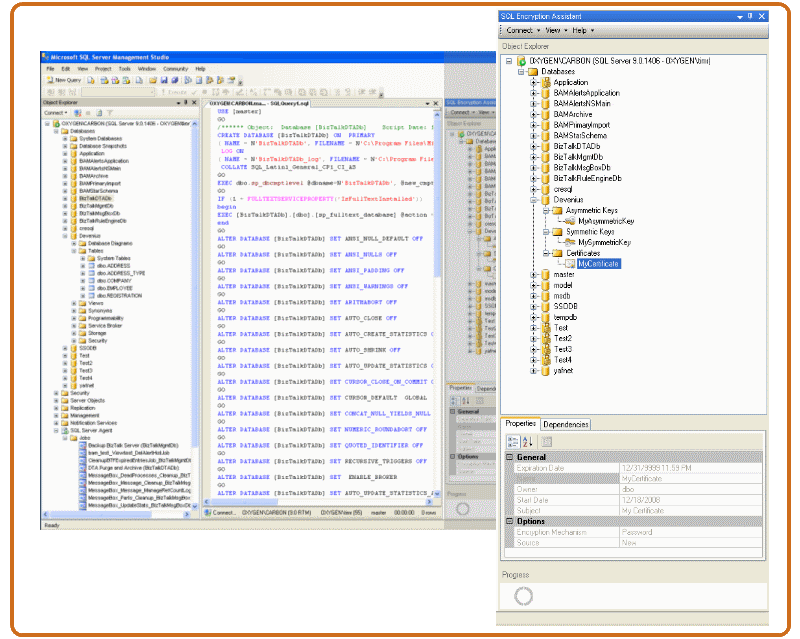Open the Project menu in SSMS
The height and width of the screenshot is (639, 800).
click(x=103, y=69)
